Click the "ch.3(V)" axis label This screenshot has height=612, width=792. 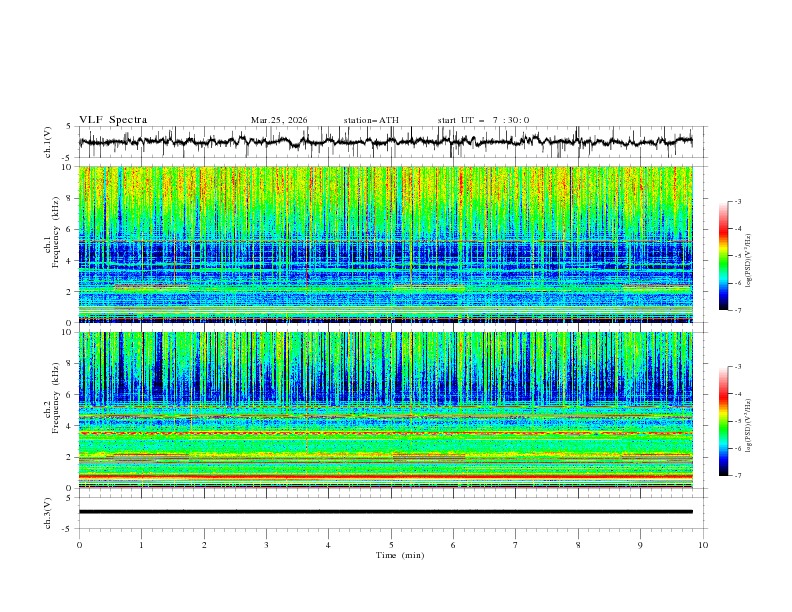[48, 513]
